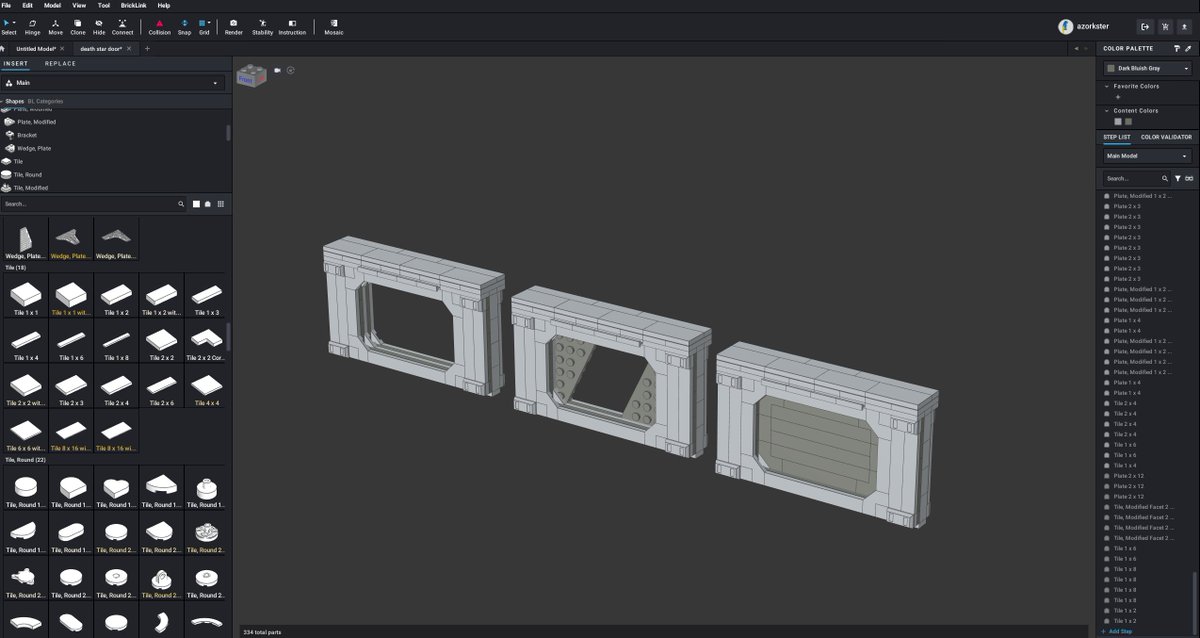Activate the Connect tool
1200x638 pixels.
(x=122, y=26)
